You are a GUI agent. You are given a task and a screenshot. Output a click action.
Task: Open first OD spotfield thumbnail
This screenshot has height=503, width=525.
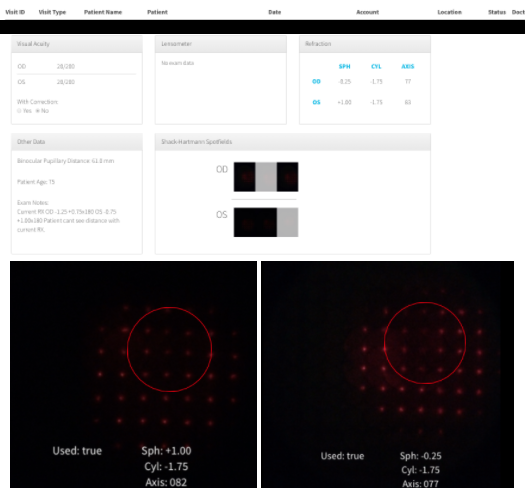tap(244, 177)
